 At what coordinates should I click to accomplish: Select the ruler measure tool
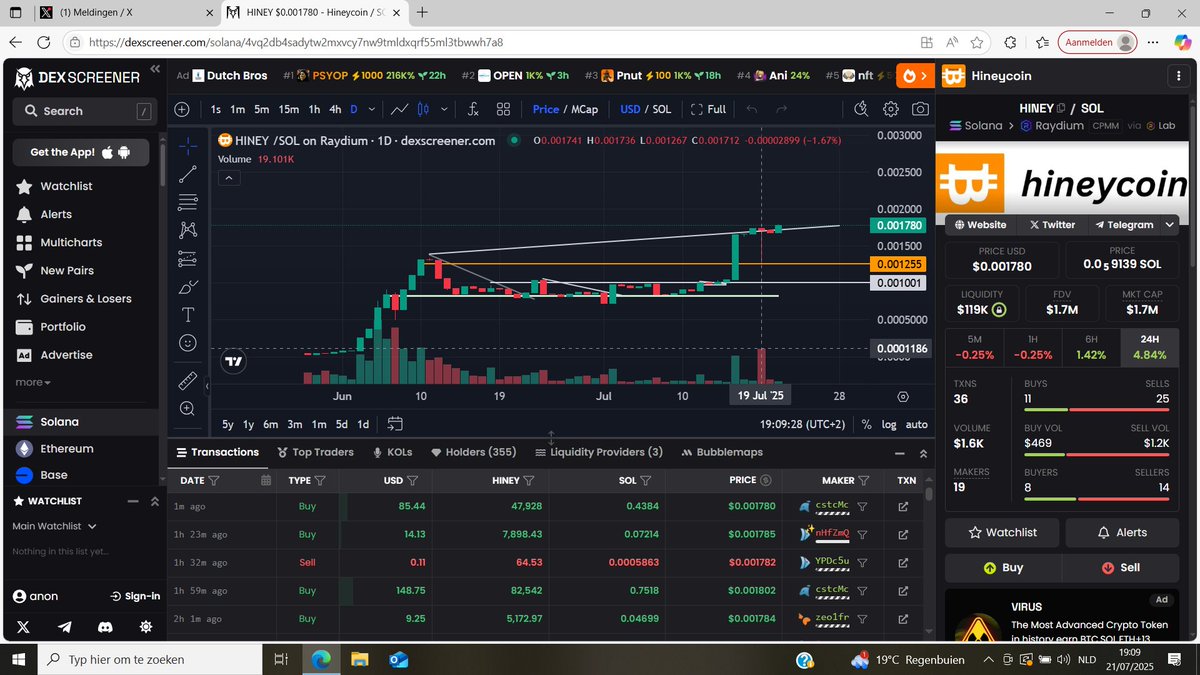coord(187,381)
